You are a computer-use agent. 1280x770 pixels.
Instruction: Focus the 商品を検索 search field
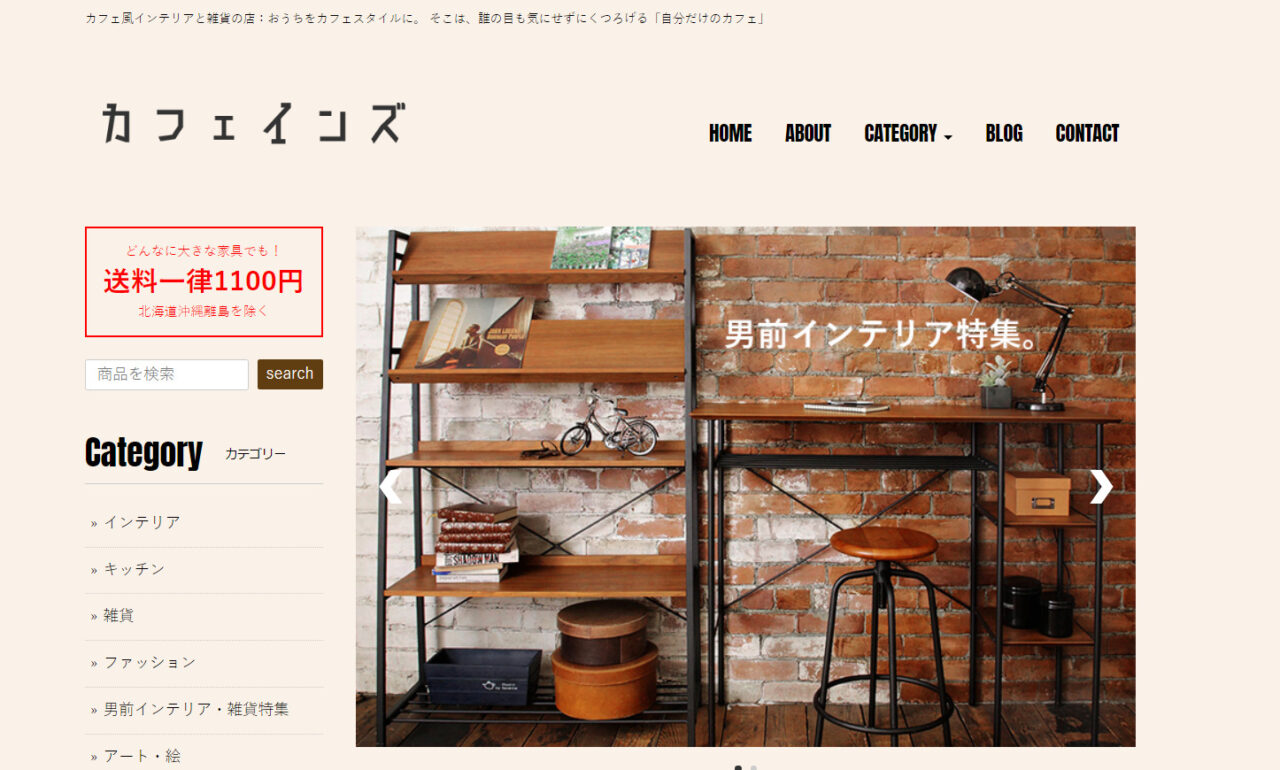click(167, 374)
